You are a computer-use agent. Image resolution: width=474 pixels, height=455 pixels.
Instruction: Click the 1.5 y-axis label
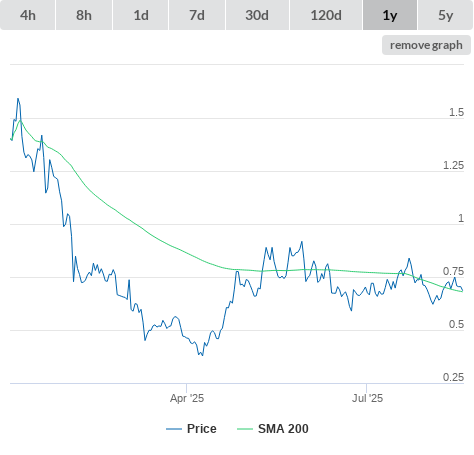(456, 112)
